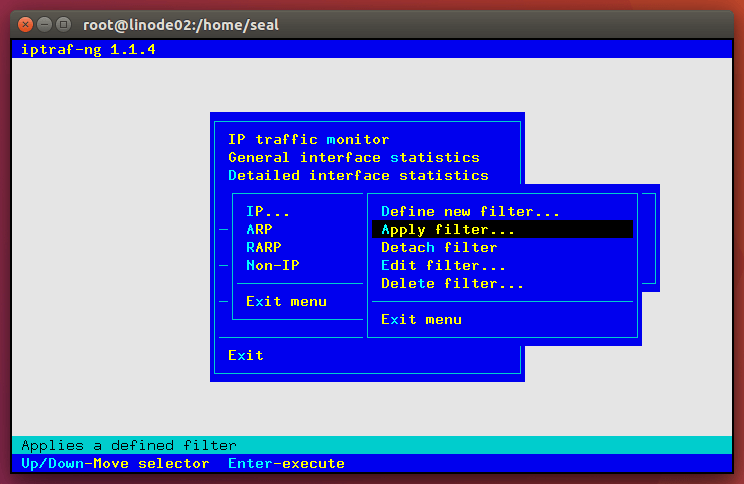Minimize the terminal window
Image resolution: width=744 pixels, height=484 pixels.
[x=43, y=23]
